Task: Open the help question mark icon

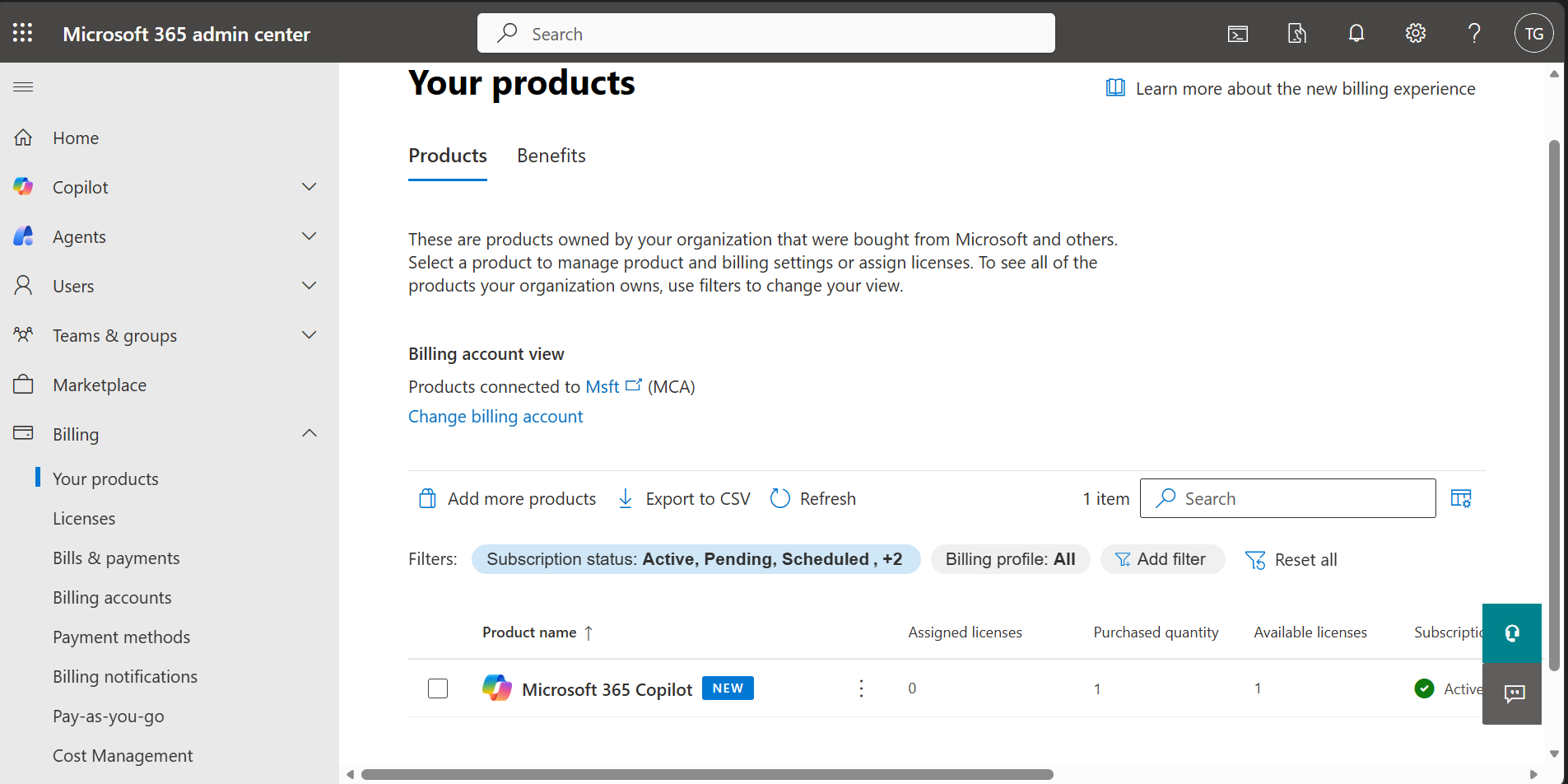Action: [x=1474, y=33]
